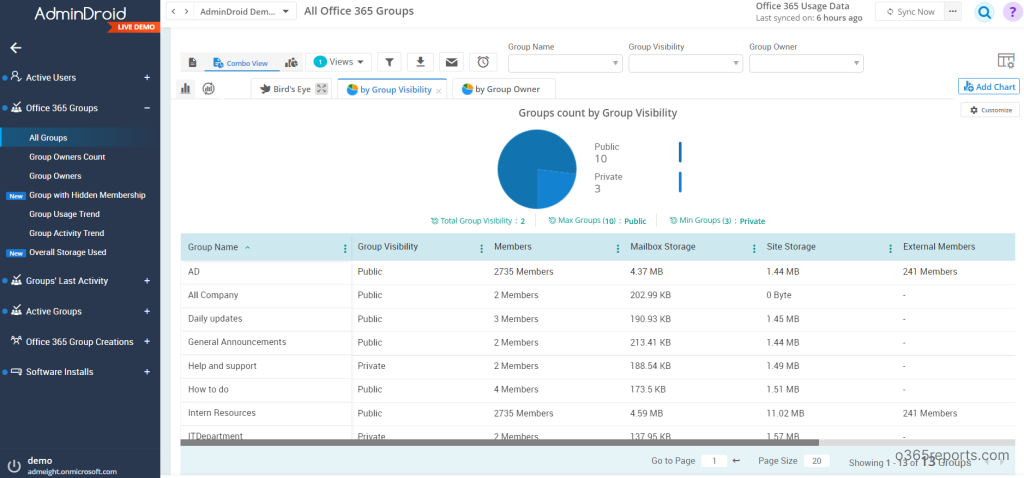The height and width of the screenshot is (478, 1024).
Task: Click the envelope email icon
Action: click(451, 62)
